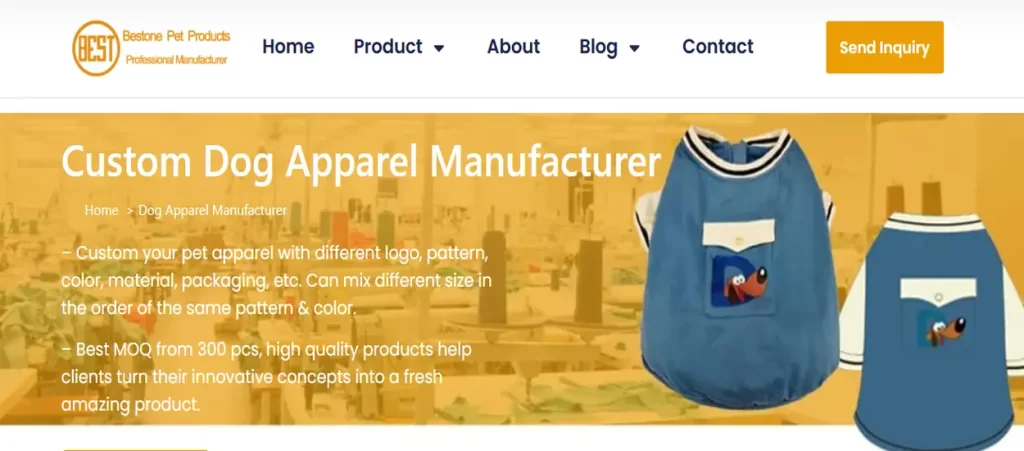Click the paragraph about custom pet apparel
This screenshot has height=451, width=1024.
(x=277, y=281)
